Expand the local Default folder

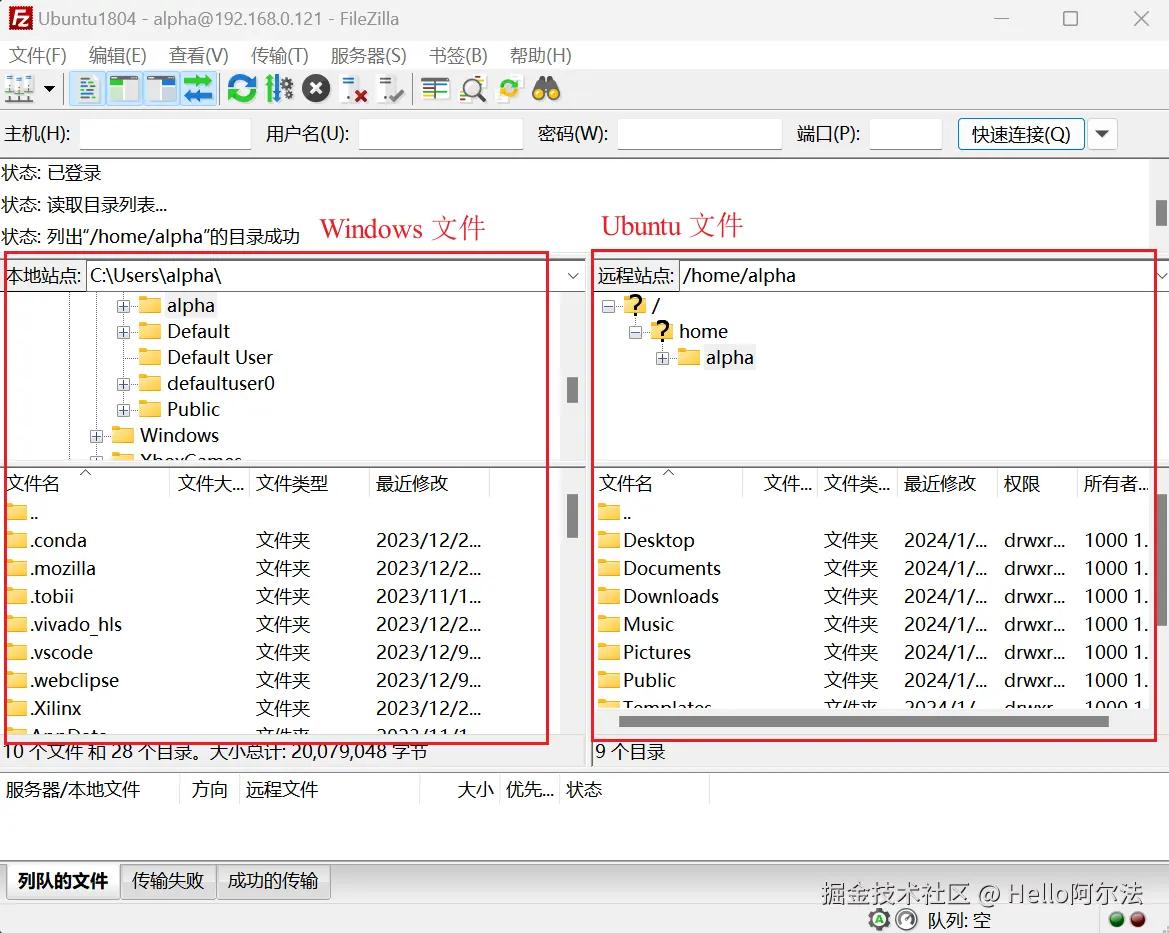pyautogui.click(x=124, y=332)
